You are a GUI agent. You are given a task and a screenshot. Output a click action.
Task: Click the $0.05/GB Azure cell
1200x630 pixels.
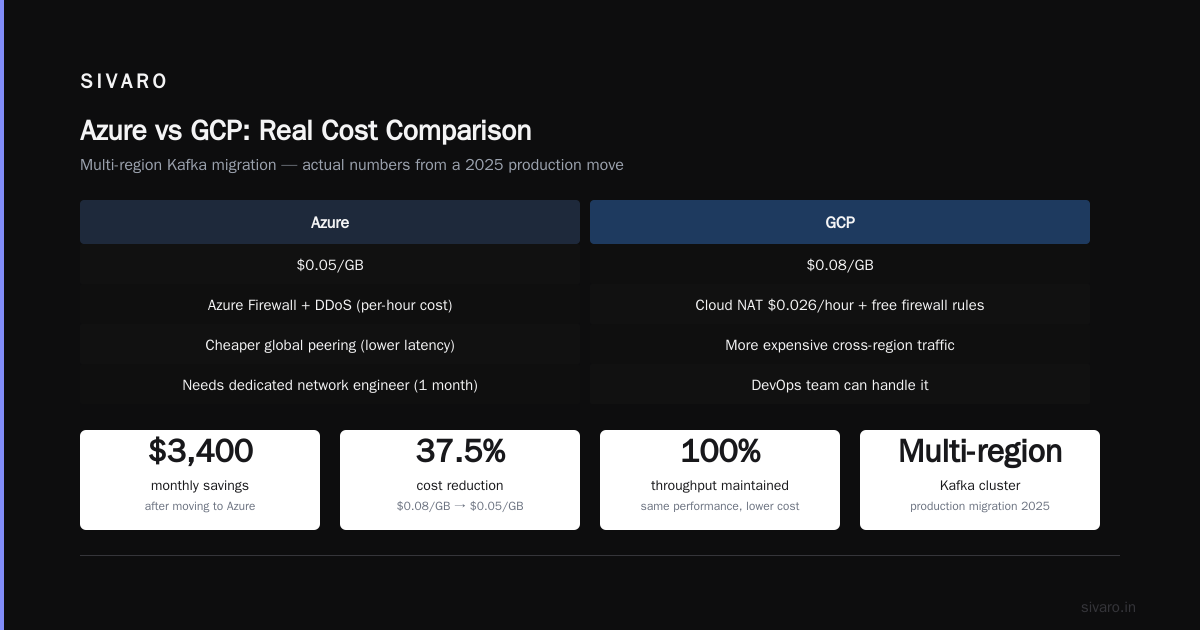click(x=330, y=265)
